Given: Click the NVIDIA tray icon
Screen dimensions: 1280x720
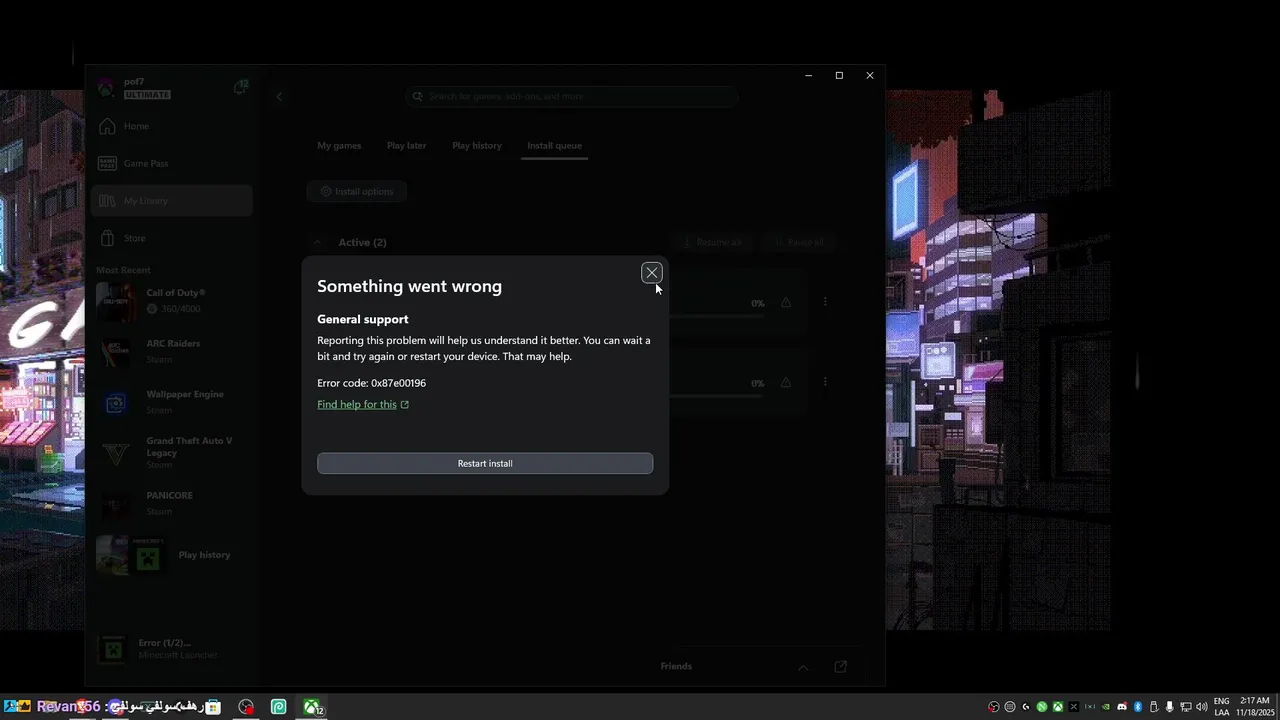Looking at the screenshot, I should [x=1105, y=707].
